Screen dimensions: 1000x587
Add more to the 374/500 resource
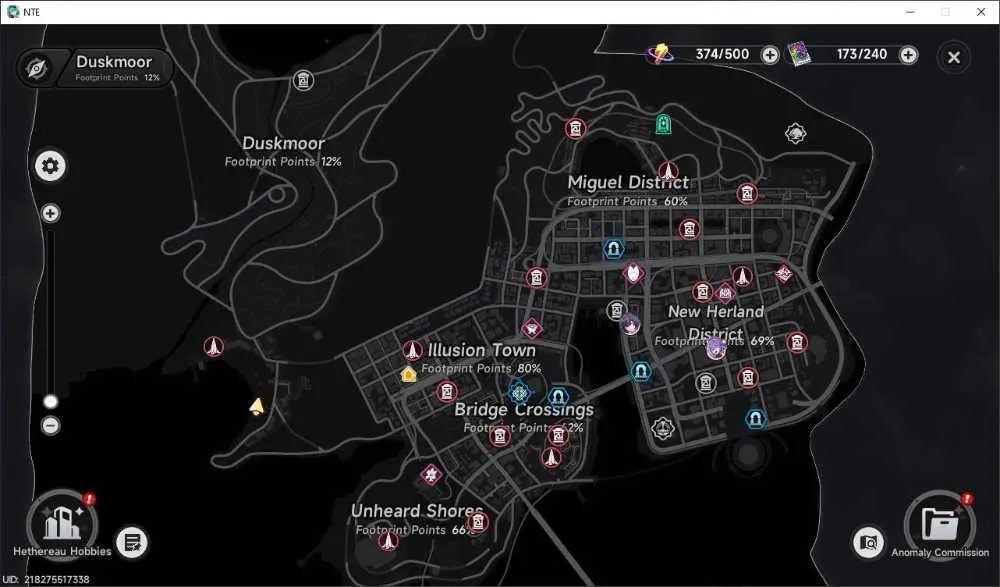point(770,55)
